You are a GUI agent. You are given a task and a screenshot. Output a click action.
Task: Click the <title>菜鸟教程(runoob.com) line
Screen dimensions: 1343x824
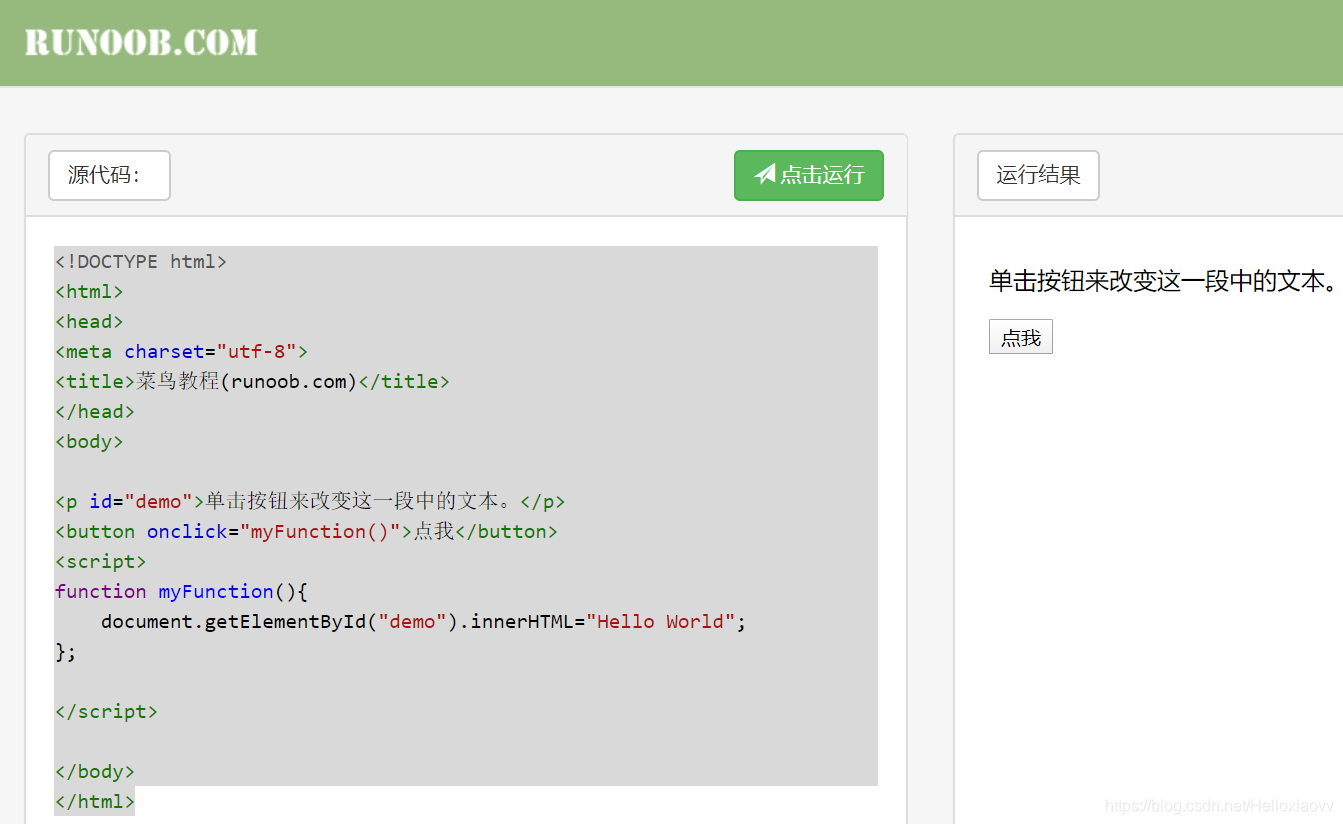(252, 381)
